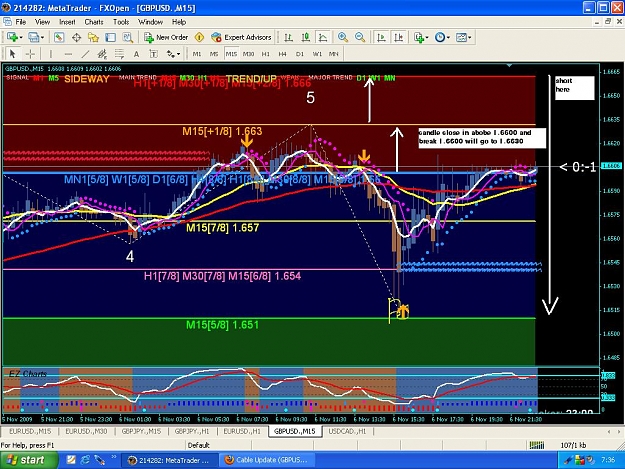Open the Strategy Tester icon
This screenshot has height=469, width=625.
(128, 37)
